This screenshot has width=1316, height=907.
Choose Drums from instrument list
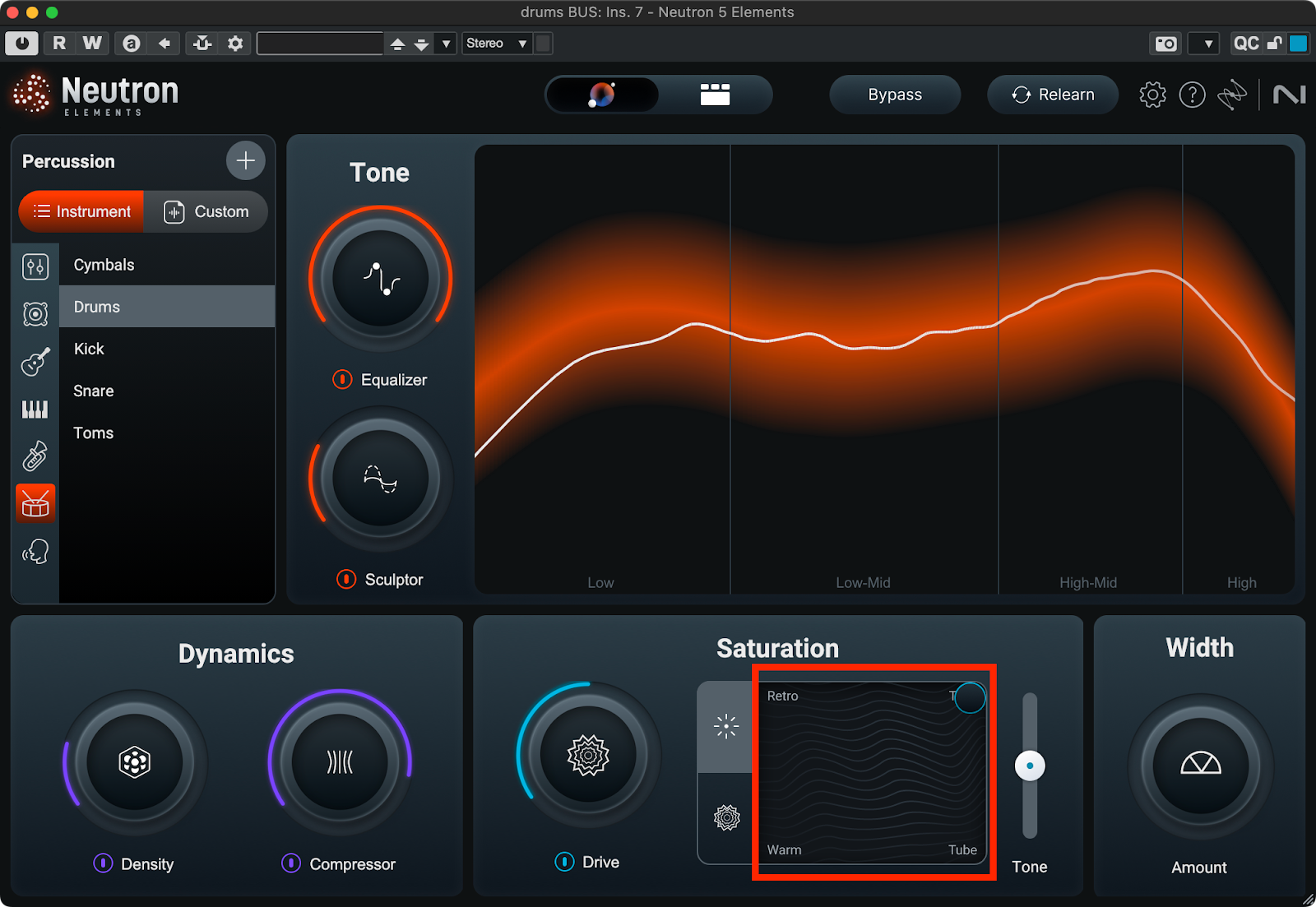(x=167, y=307)
